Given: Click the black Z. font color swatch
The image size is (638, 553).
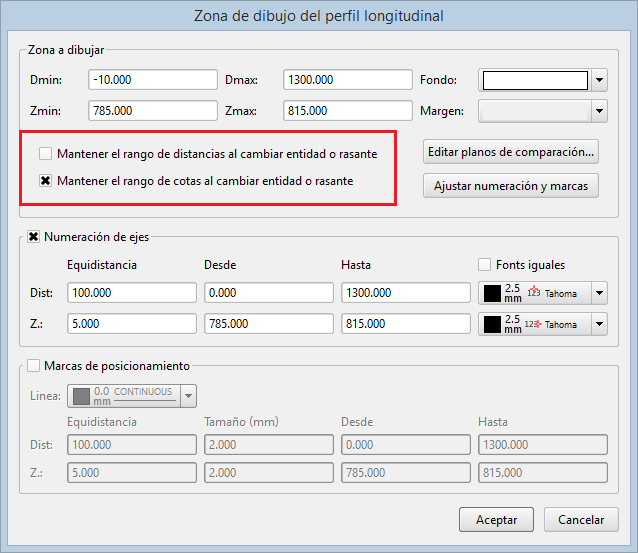Looking at the screenshot, I should [492, 324].
